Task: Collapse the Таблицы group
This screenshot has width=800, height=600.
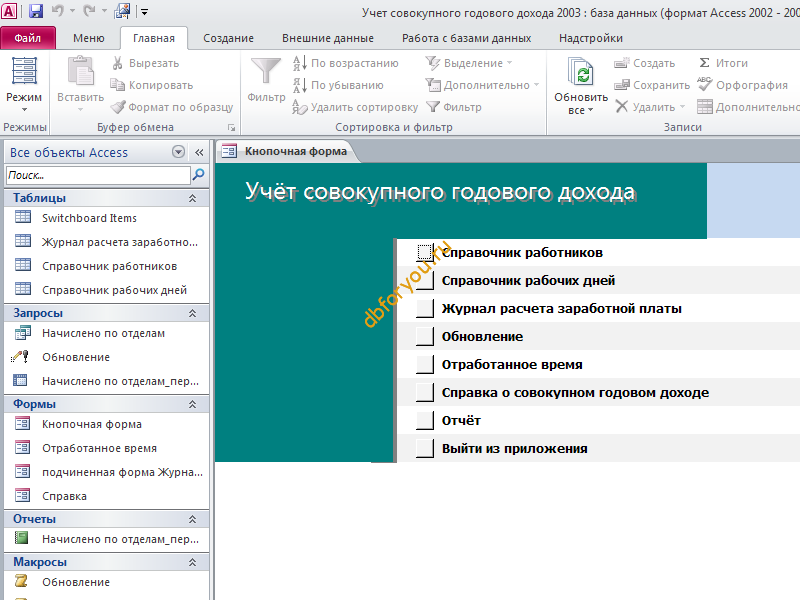Action: pyautogui.click(x=192, y=198)
